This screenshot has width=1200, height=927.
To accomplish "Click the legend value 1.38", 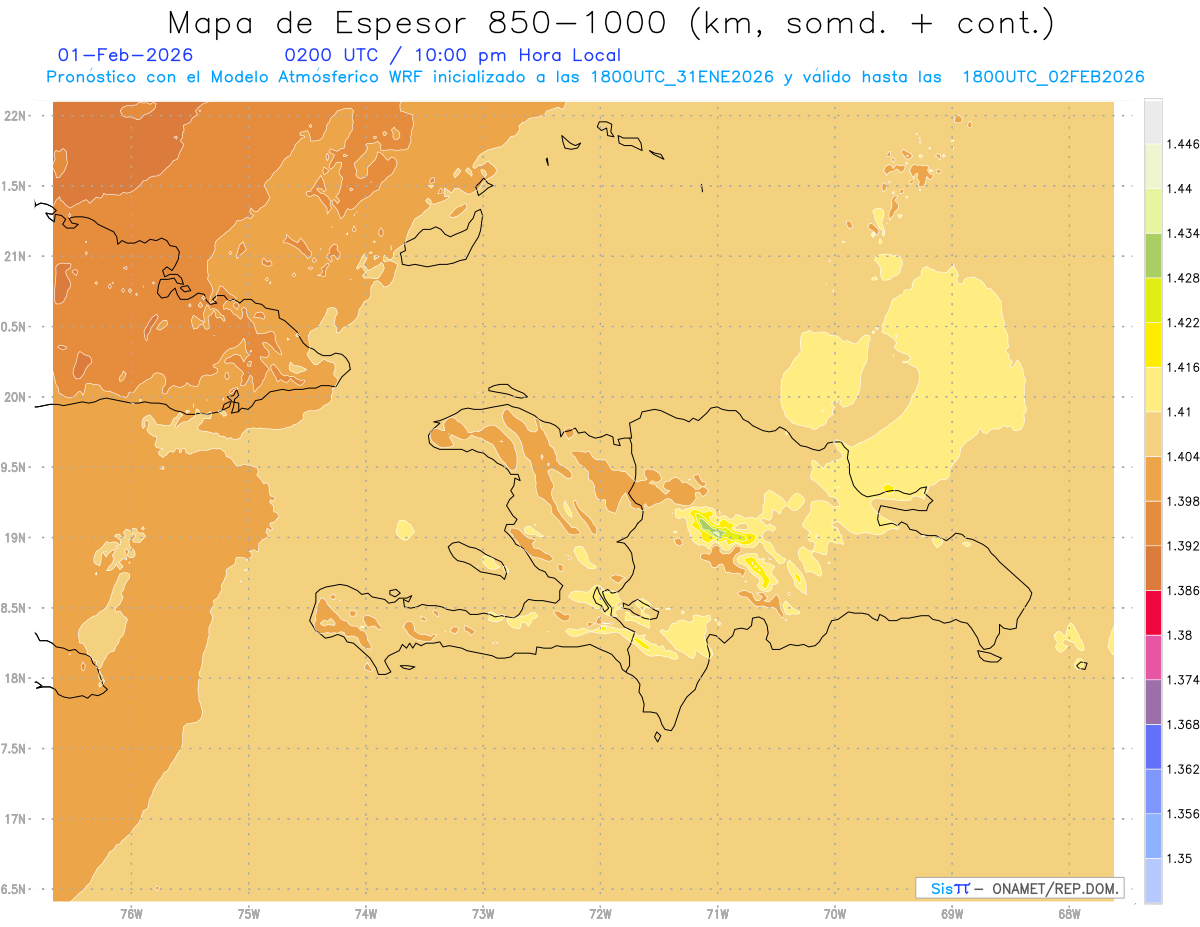I will 1178,635.
